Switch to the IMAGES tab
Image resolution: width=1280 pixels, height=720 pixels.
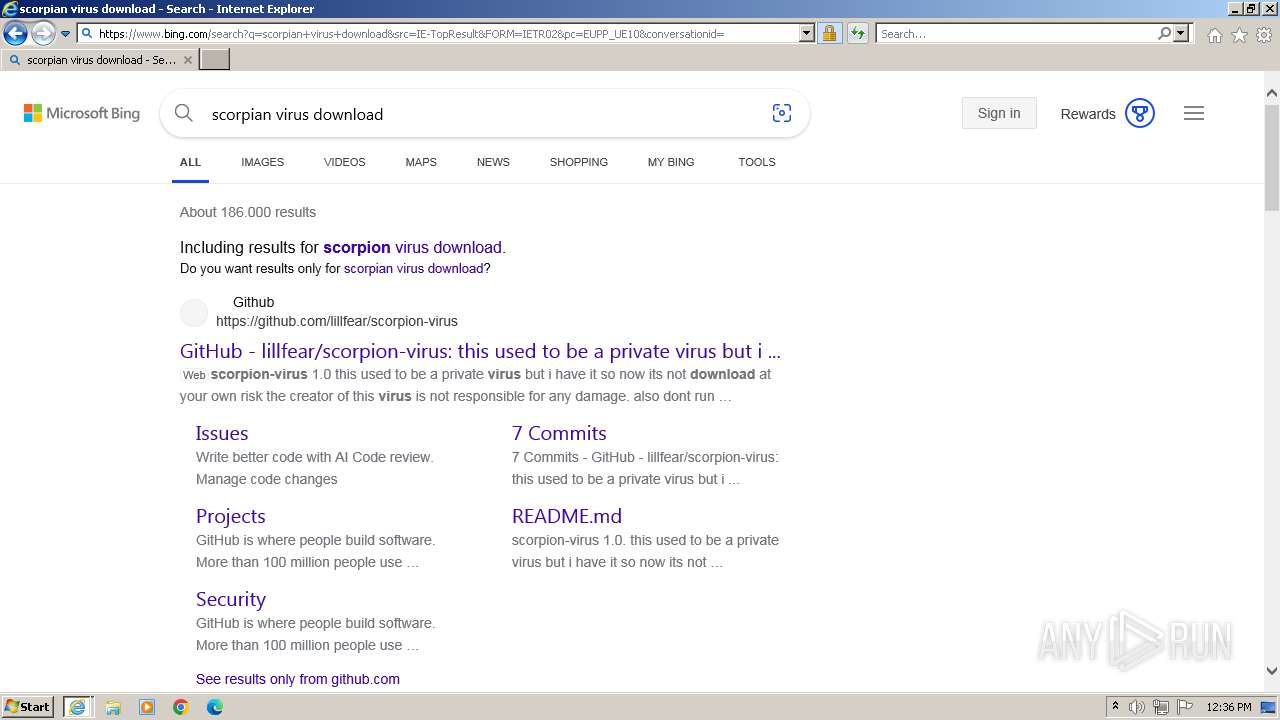(262, 162)
